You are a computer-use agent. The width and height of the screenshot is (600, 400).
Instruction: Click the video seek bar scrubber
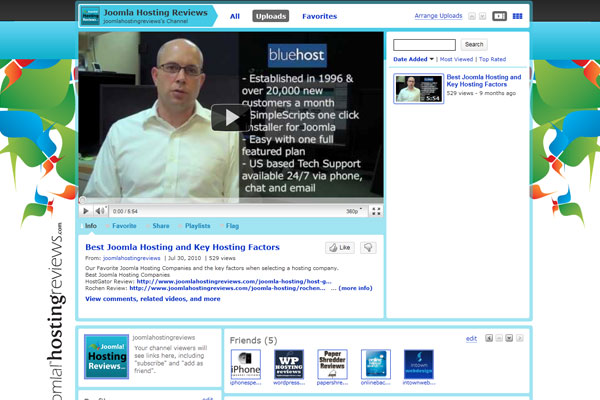tap(82, 200)
